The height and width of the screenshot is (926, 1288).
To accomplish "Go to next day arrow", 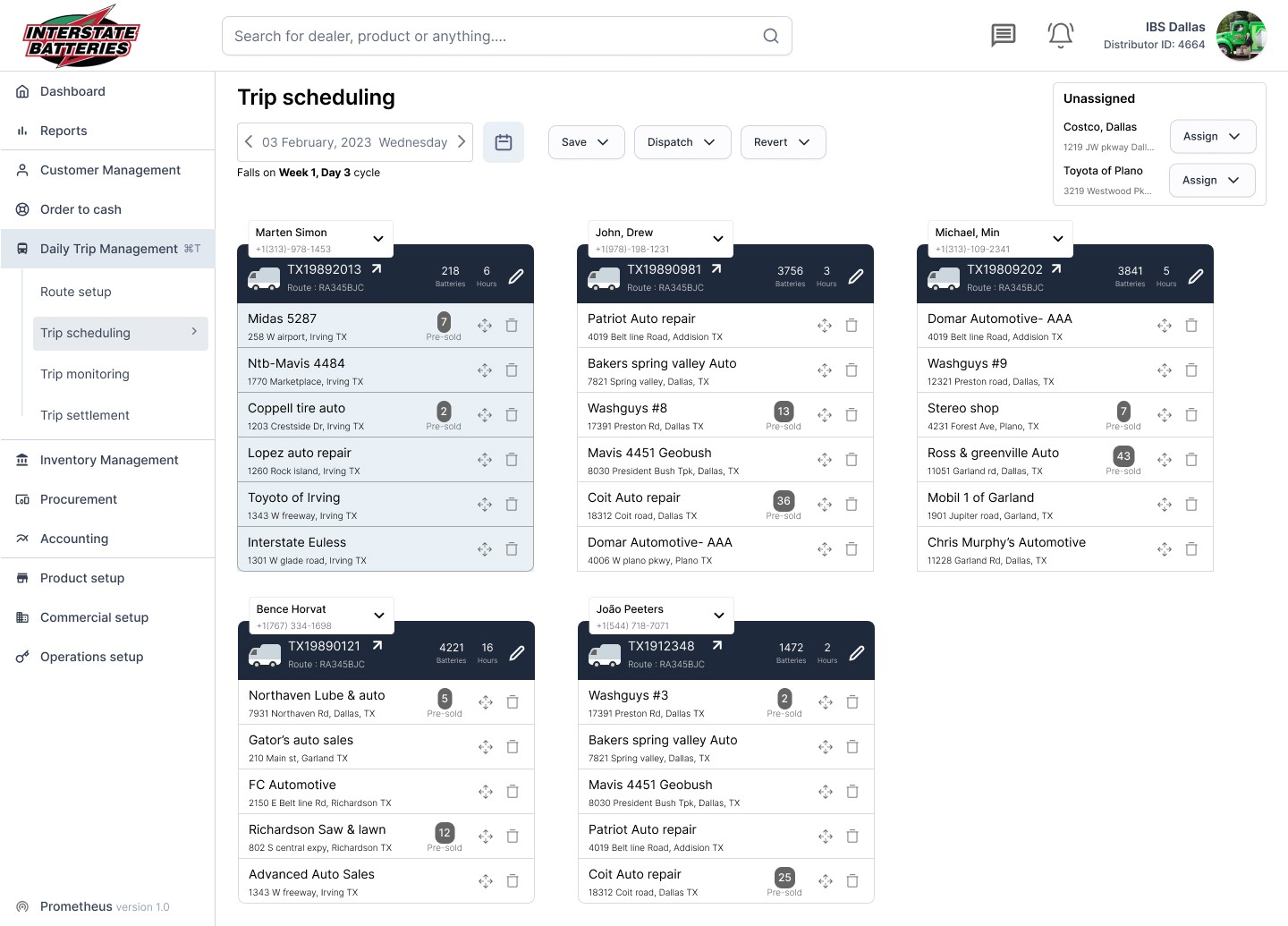I will click(x=462, y=141).
